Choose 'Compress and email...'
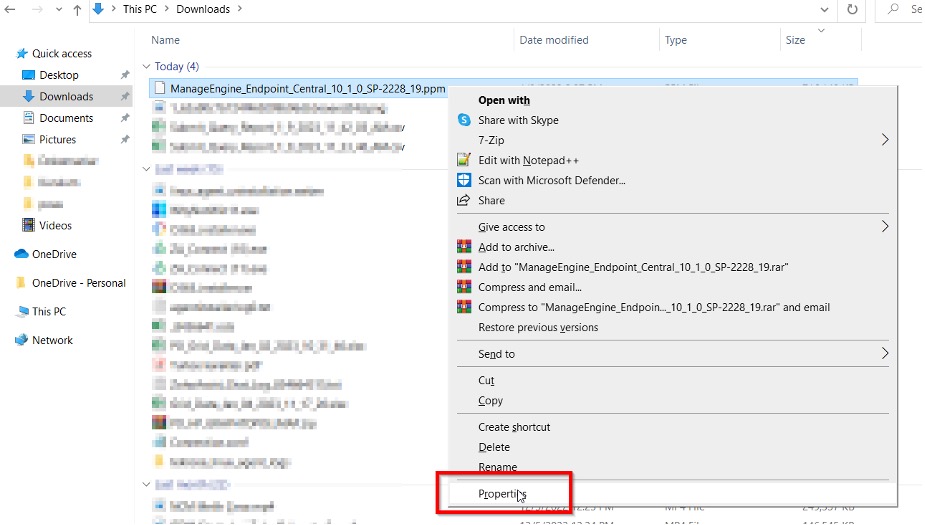 pyautogui.click(x=530, y=287)
